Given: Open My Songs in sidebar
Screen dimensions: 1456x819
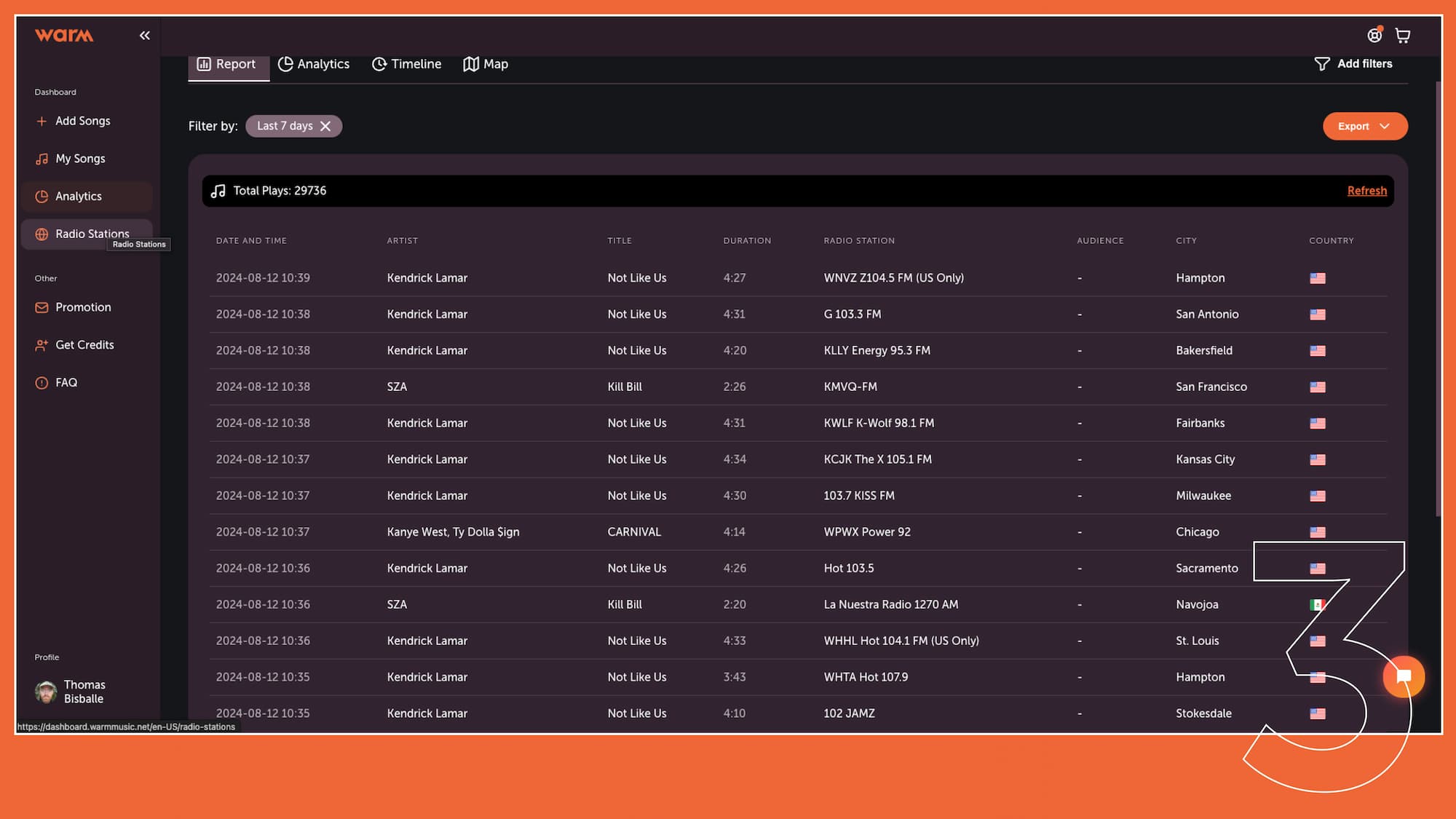Looking at the screenshot, I should 86,159.
